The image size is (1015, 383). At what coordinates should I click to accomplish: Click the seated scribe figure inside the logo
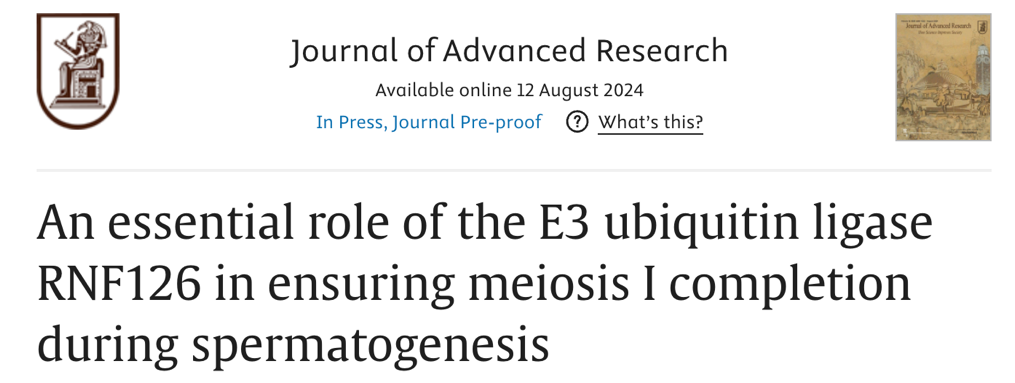click(x=80, y=63)
